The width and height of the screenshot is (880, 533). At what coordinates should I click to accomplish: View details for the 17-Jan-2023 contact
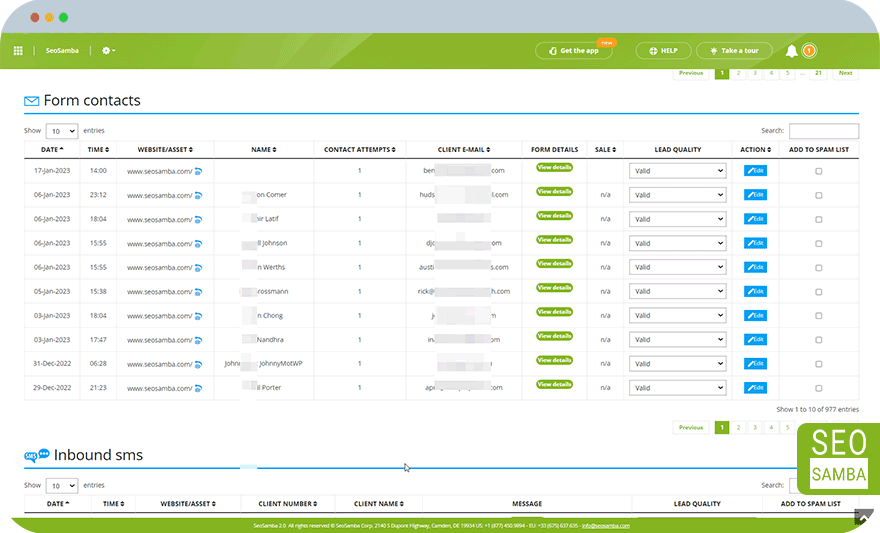click(554, 167)
